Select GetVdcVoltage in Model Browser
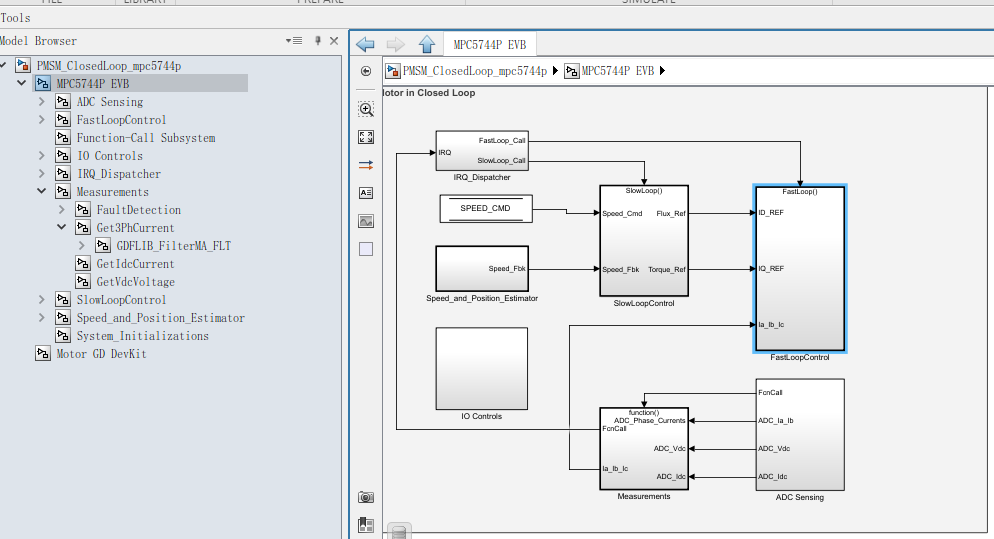994x539 pixels. [136, 282]
